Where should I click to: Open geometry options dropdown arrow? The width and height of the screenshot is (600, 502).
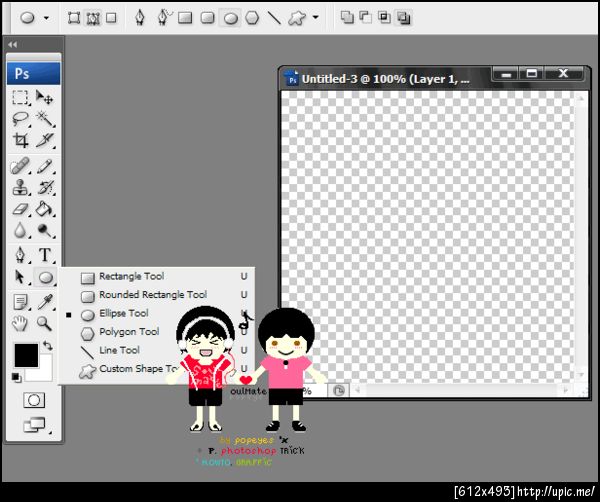pos(316,17)
